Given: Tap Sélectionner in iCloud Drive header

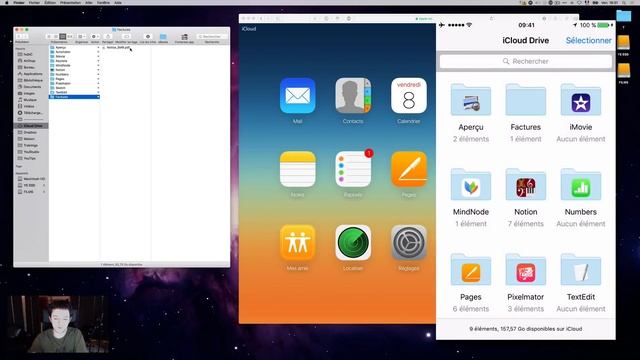Looking at the screenshot, I should coord(589,40).
